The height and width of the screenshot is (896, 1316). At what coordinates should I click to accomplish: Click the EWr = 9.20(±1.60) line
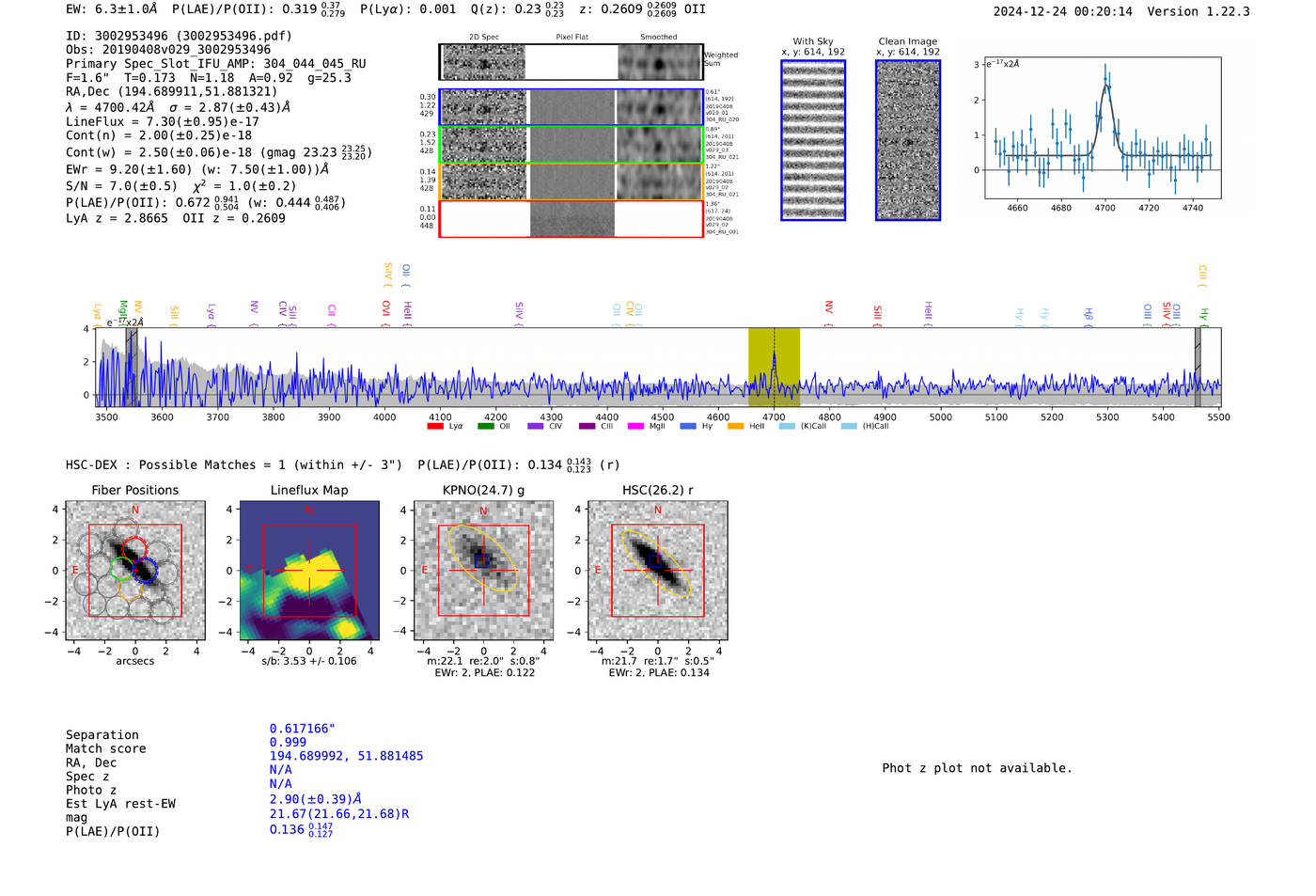tap(197, 169)
